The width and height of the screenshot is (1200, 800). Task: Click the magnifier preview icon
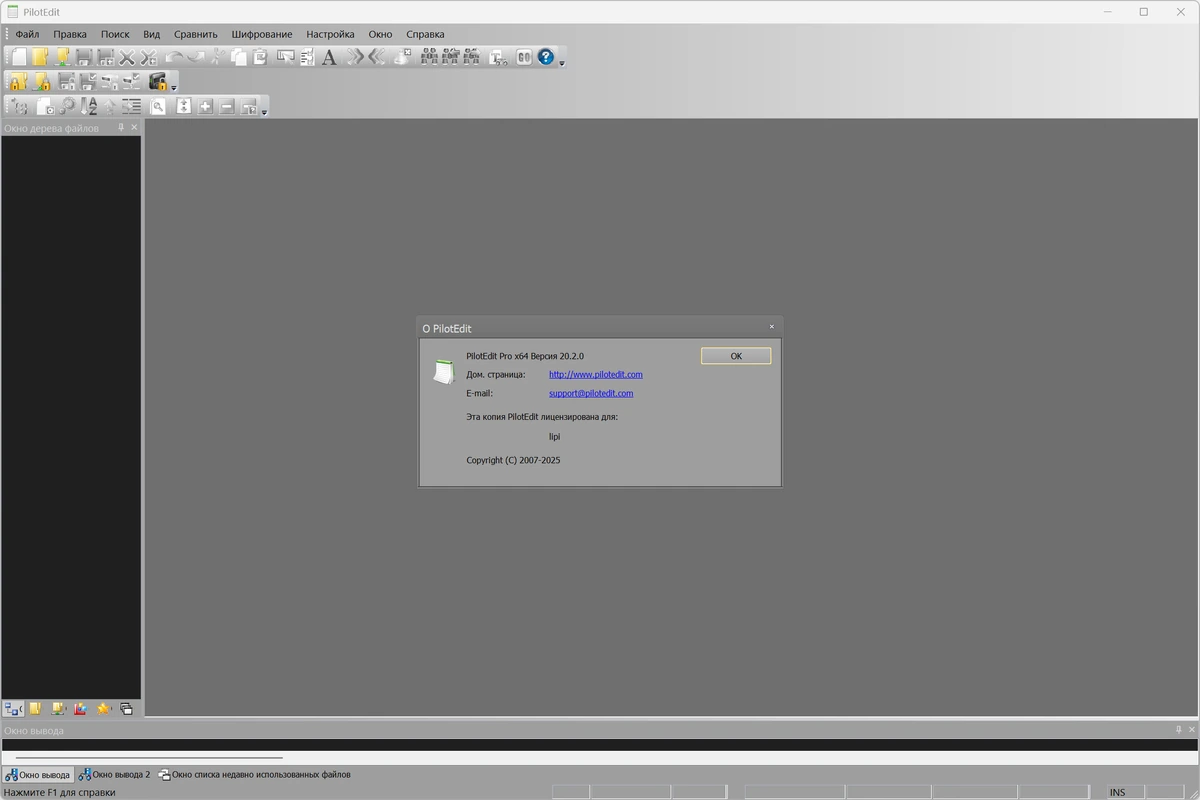click(158, 106)
